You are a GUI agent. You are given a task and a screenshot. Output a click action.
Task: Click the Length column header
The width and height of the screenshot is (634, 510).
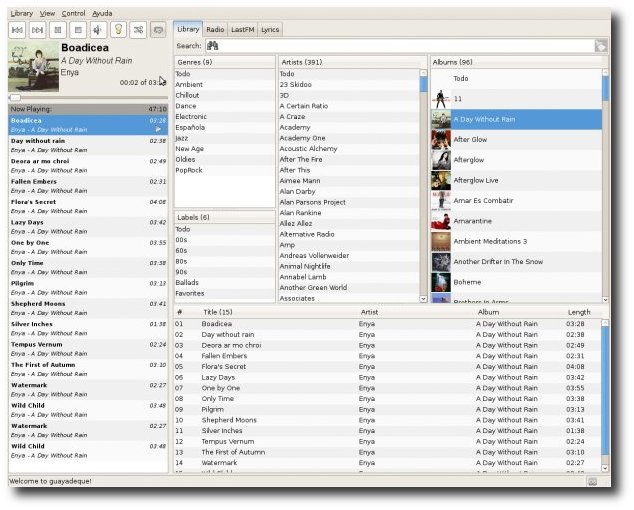pos(579,312)
